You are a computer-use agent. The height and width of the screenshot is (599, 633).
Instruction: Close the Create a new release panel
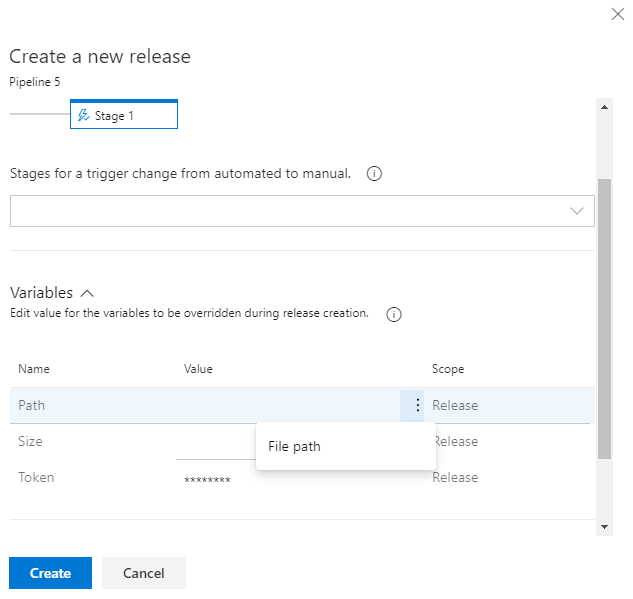[x=616, y=14]
